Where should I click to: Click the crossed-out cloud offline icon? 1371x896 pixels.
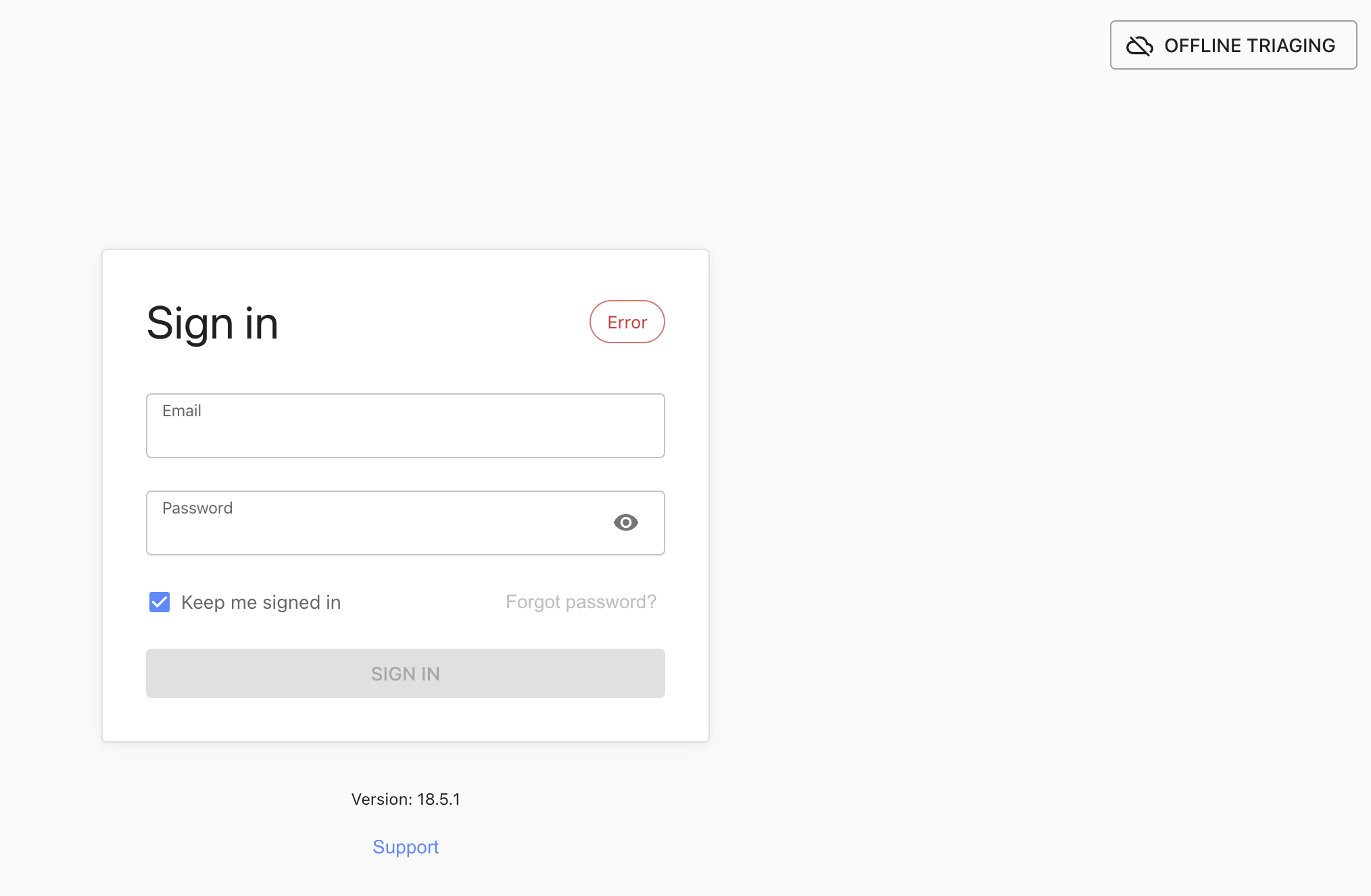[x=1139, y=45]
